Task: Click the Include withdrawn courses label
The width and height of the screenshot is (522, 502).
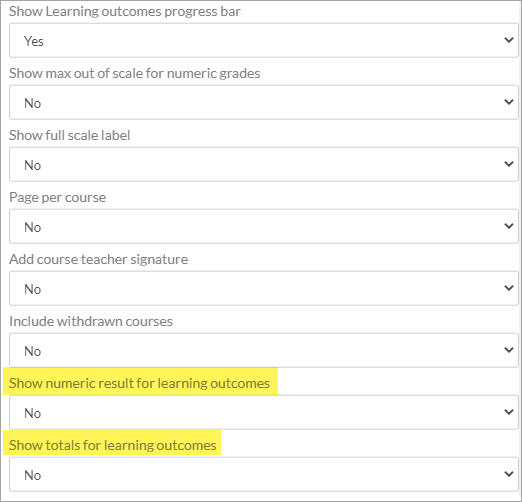Action: pos(91,321)
